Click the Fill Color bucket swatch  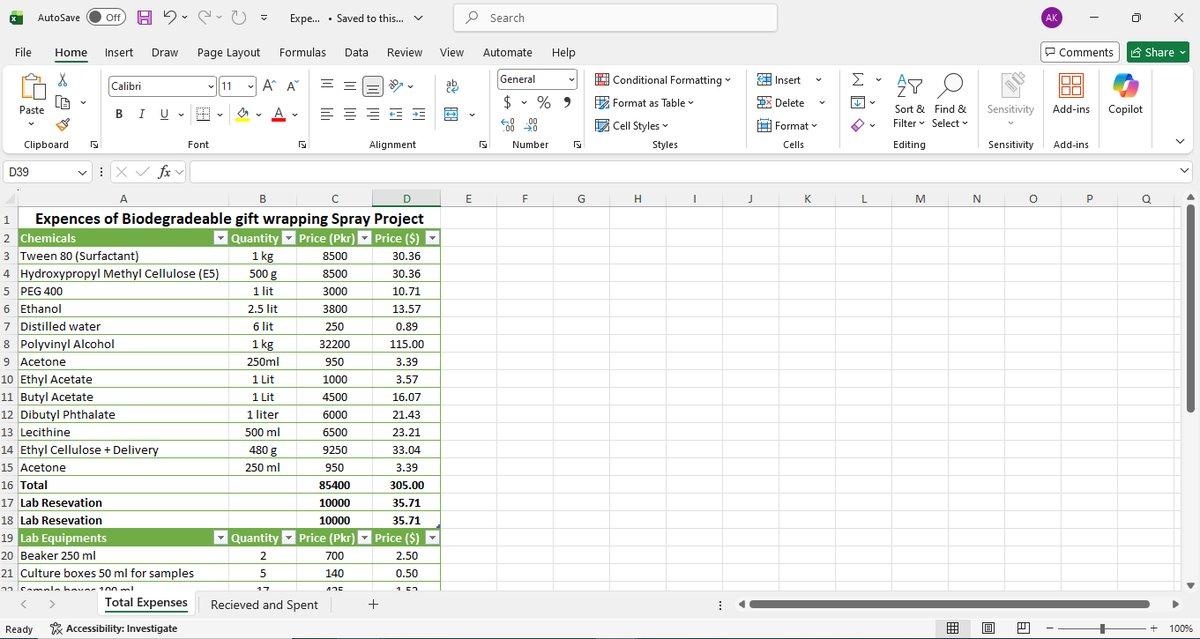pos(242,114)
